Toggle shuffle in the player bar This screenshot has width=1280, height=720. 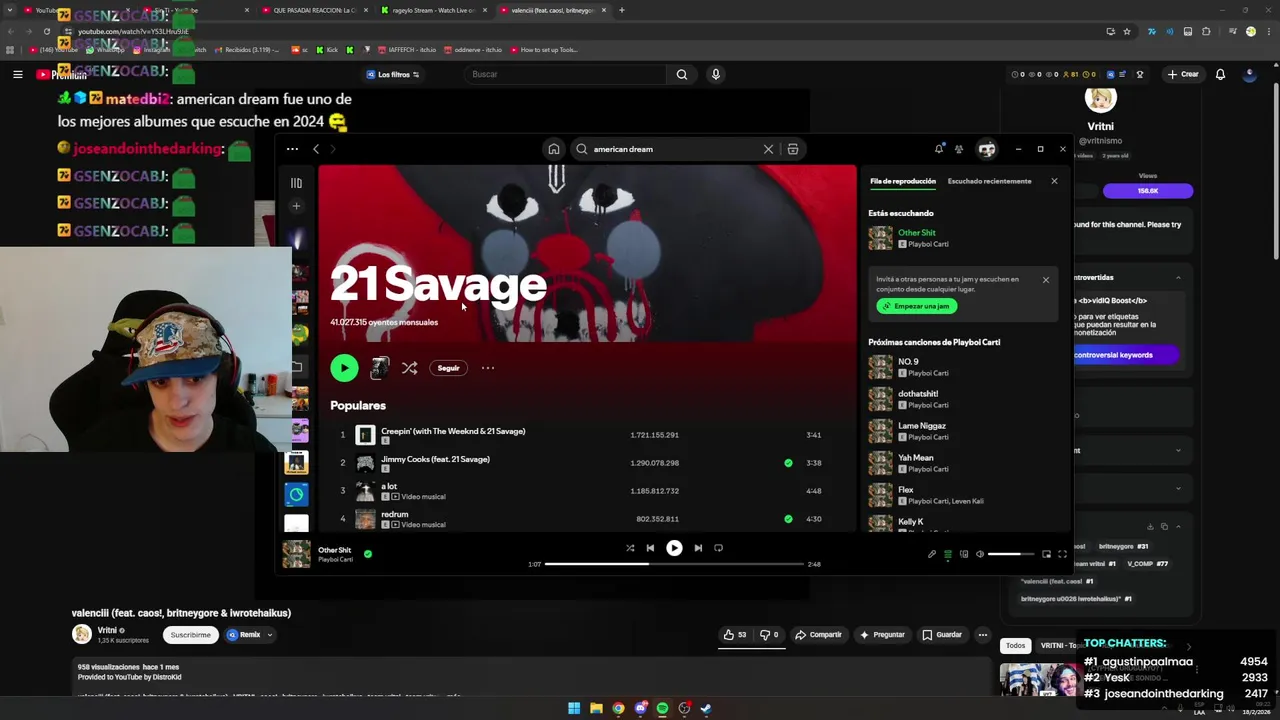pyautogui.click(x=630, y=548)
